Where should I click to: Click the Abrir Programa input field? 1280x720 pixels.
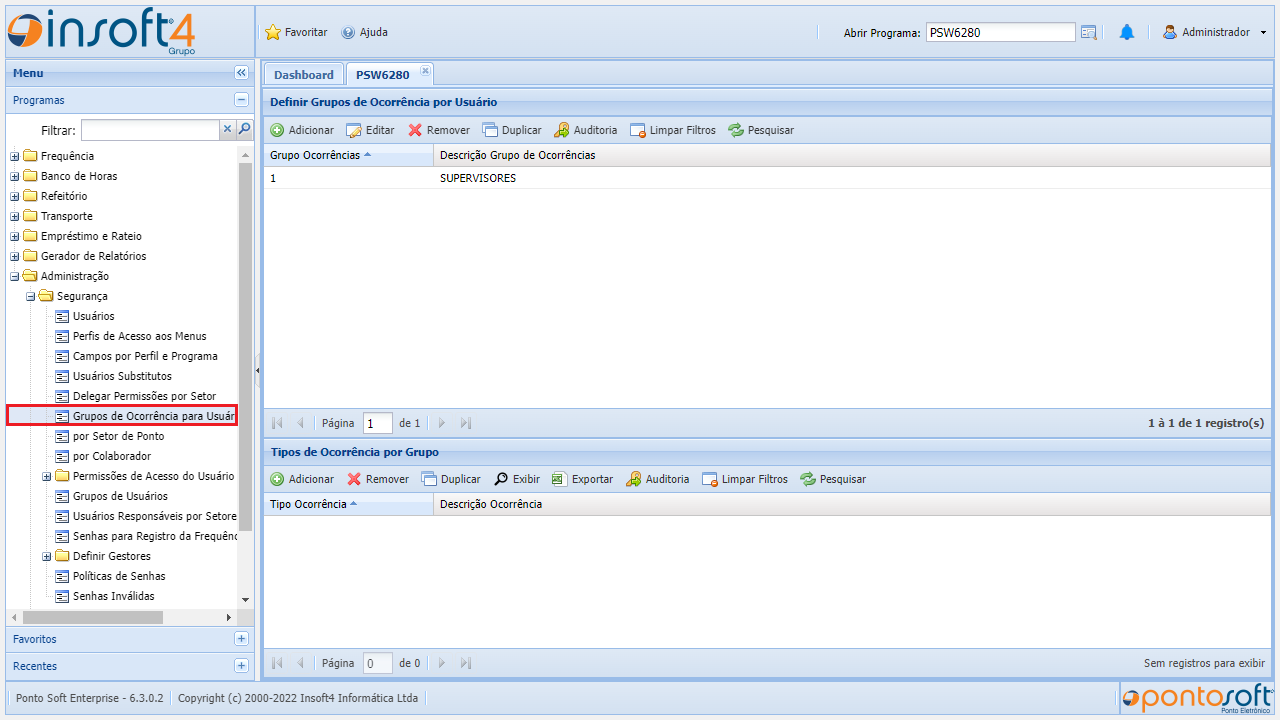coord(1000,33)
